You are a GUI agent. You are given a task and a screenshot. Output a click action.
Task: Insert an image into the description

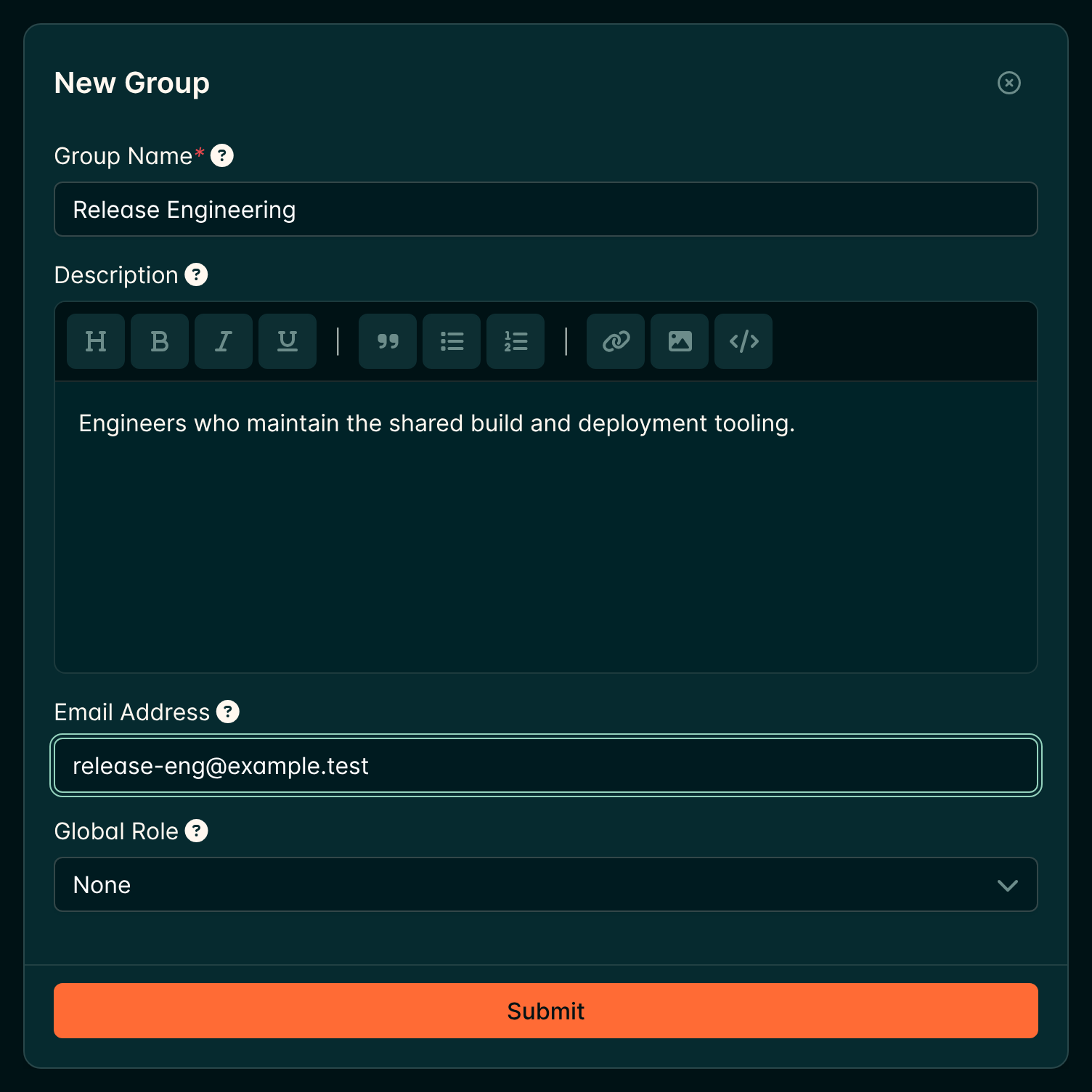coord(680,341)
